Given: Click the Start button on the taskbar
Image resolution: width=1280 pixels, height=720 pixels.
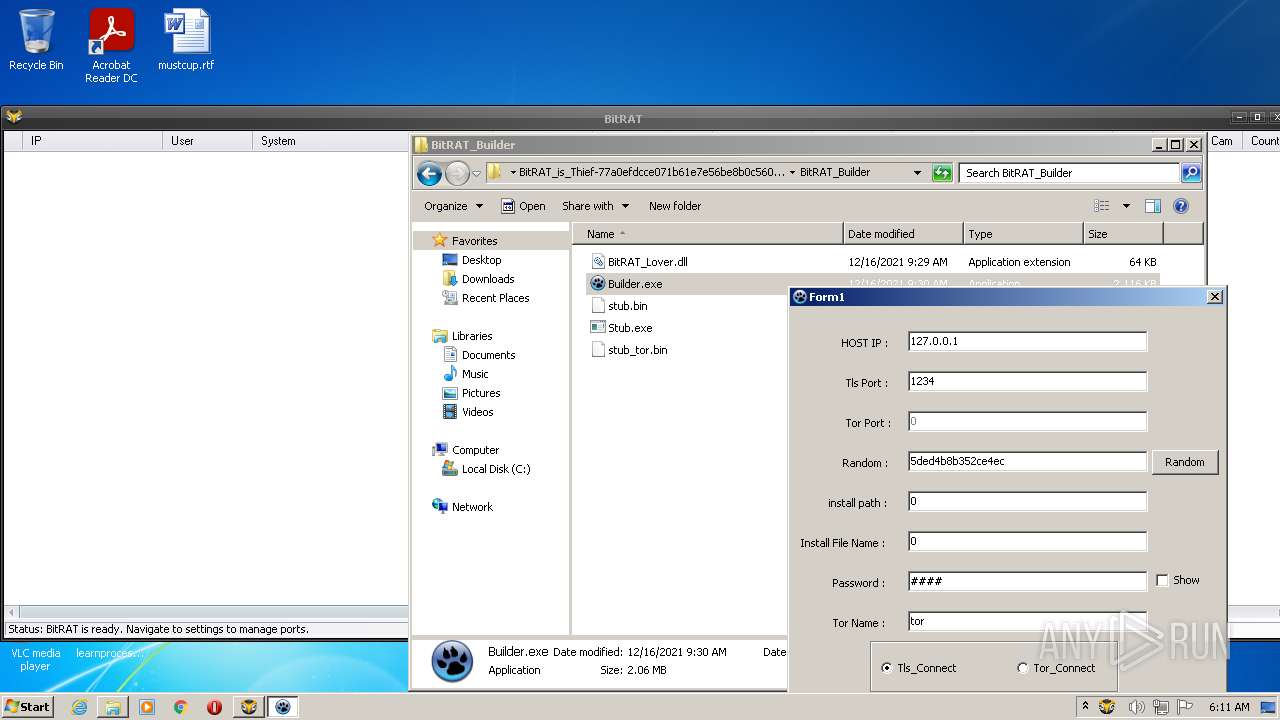Looking at the screenshot, I should 28,706.
